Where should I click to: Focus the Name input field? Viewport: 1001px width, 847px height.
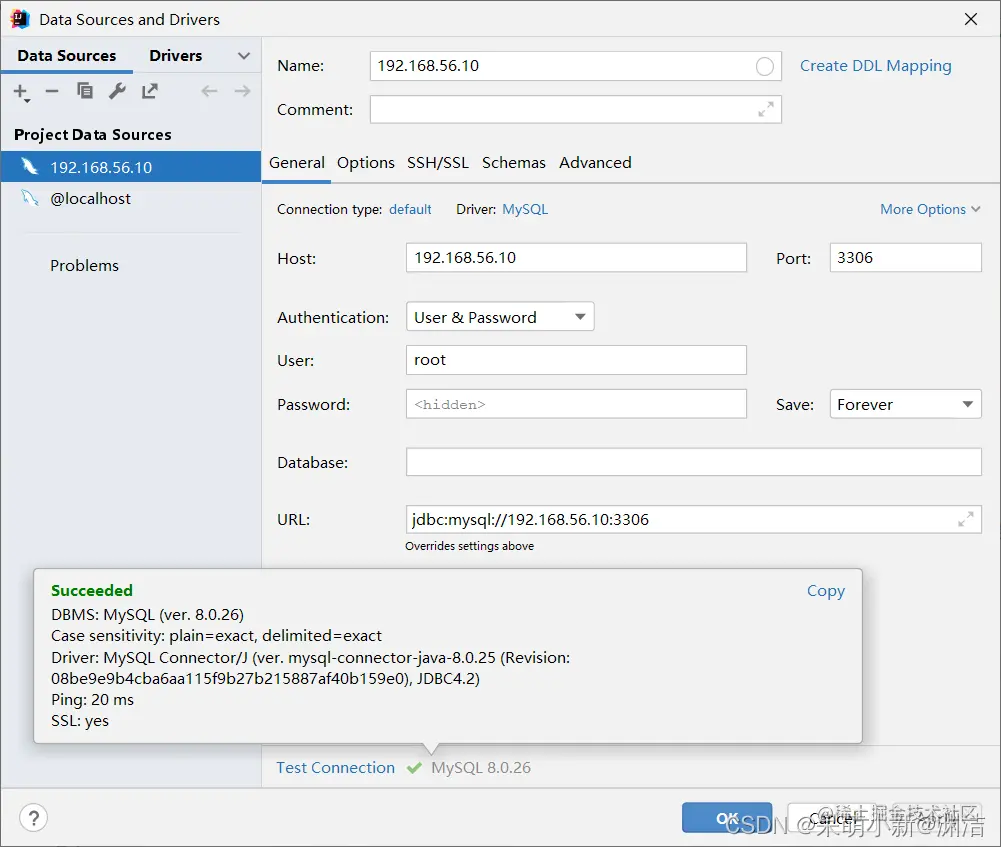tap(575, 66)
